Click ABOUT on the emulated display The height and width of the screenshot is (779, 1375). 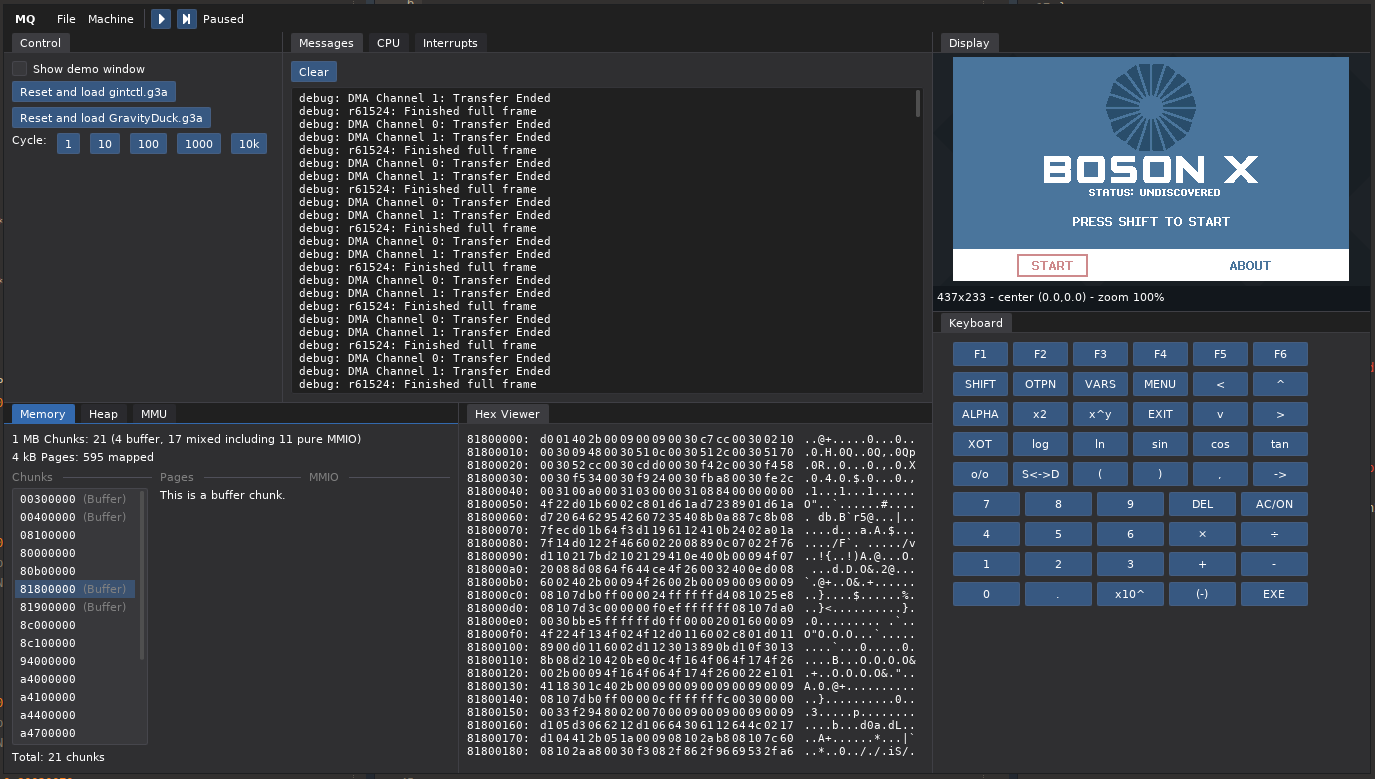pos(1250,266)
